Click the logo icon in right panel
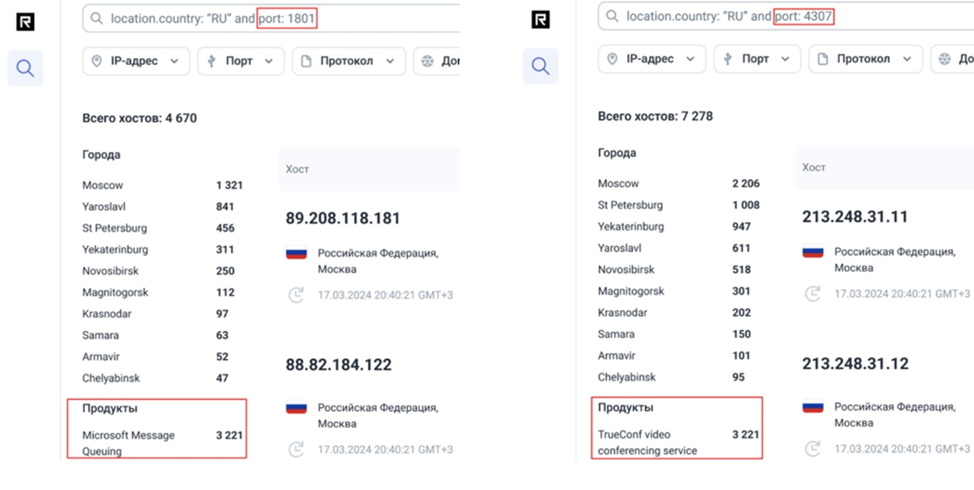Viewport: 974px width, 490px height. 540,19
